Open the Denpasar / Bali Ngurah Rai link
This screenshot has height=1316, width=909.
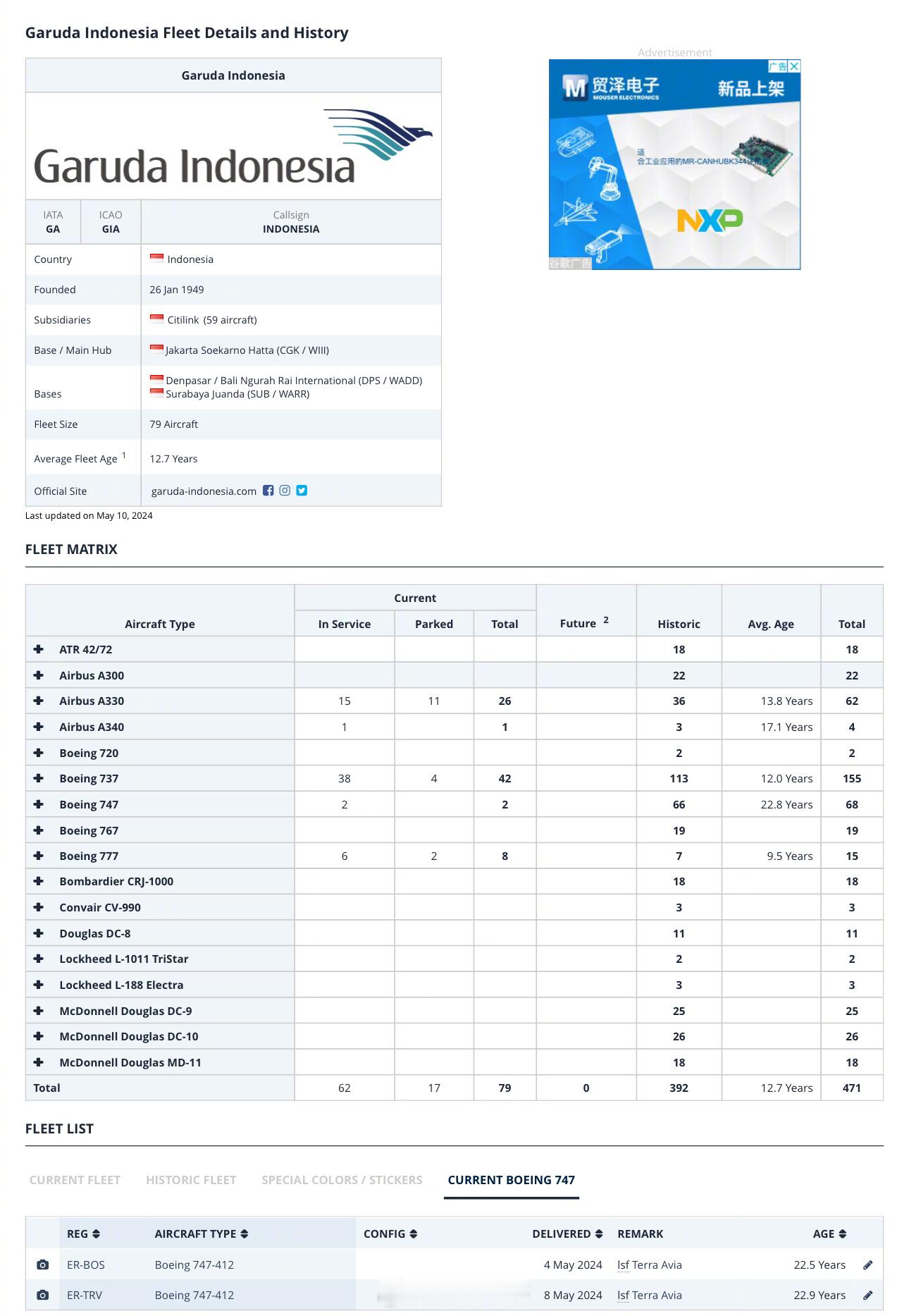(x=294, y=381)
